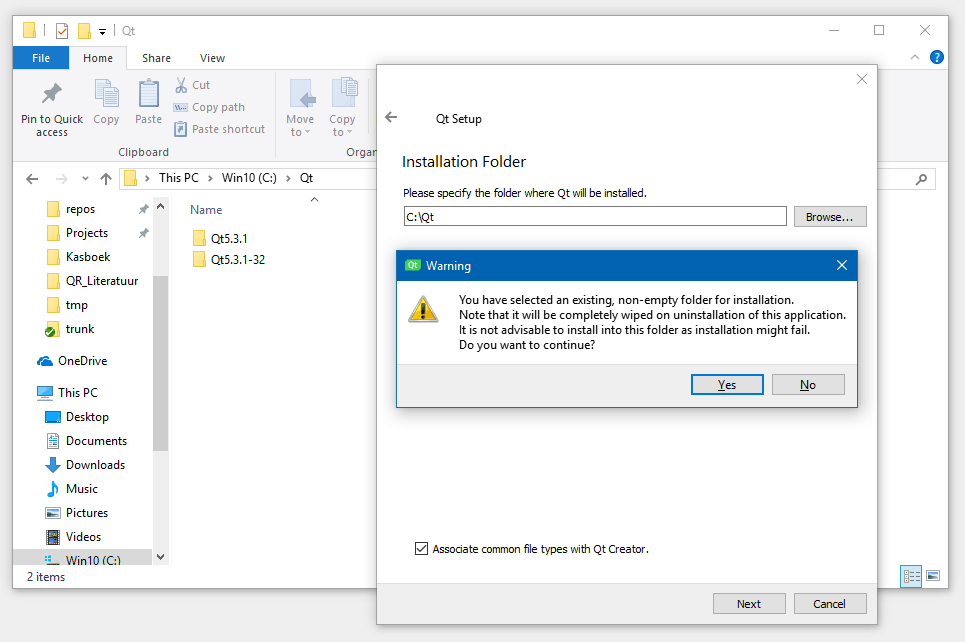Click the Copy path icon
The width and height of the screenshot is (965, 642).
pyautogui.click(x=180, y=107)
